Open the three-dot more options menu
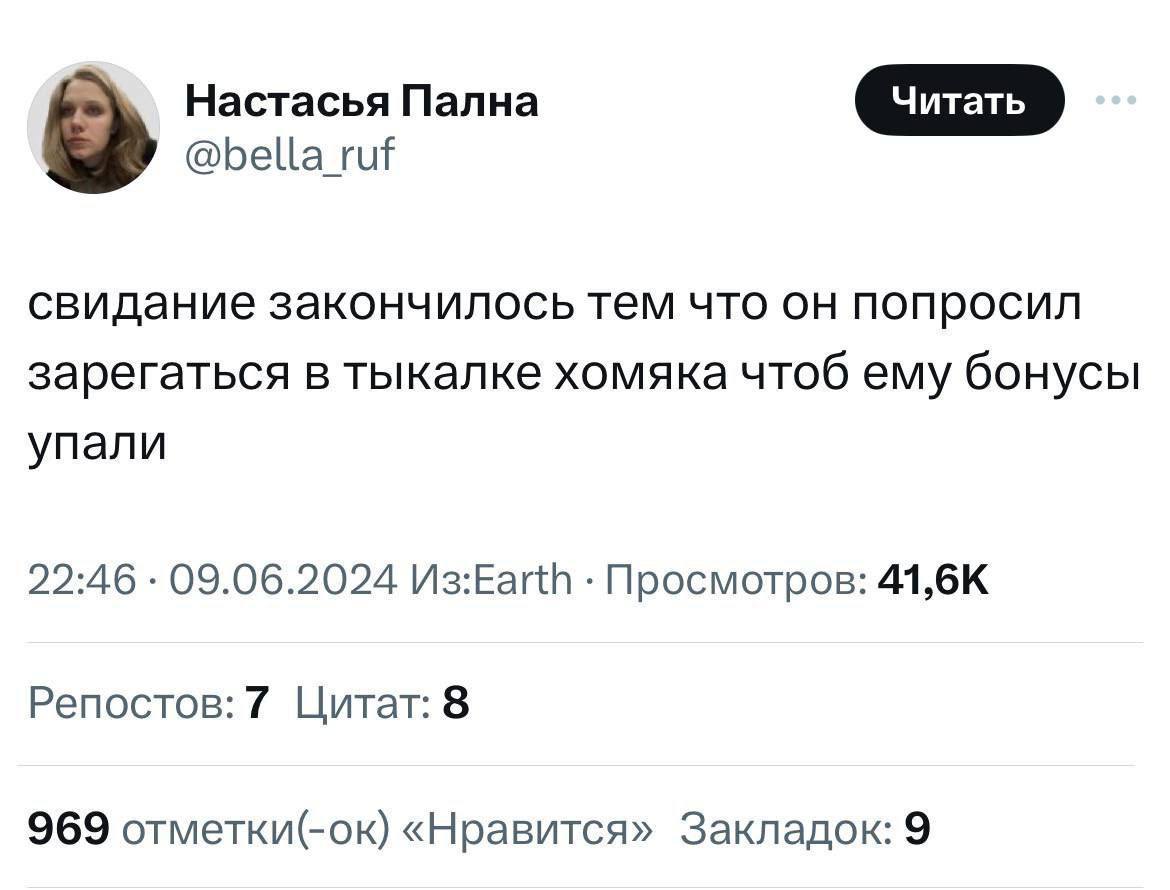Screen dimensions: 1170x890 (x=1115, y=100)
